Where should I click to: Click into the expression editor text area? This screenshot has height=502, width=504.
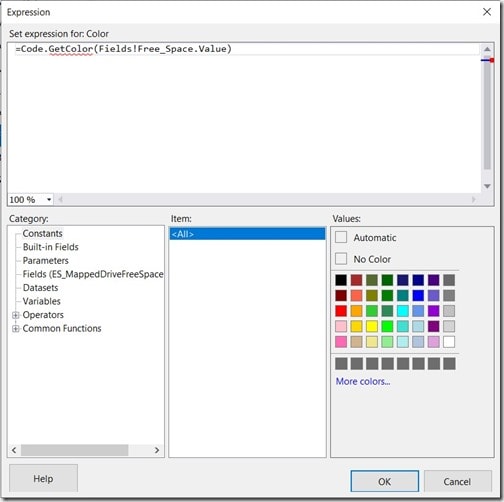click(x=244, y=117)
